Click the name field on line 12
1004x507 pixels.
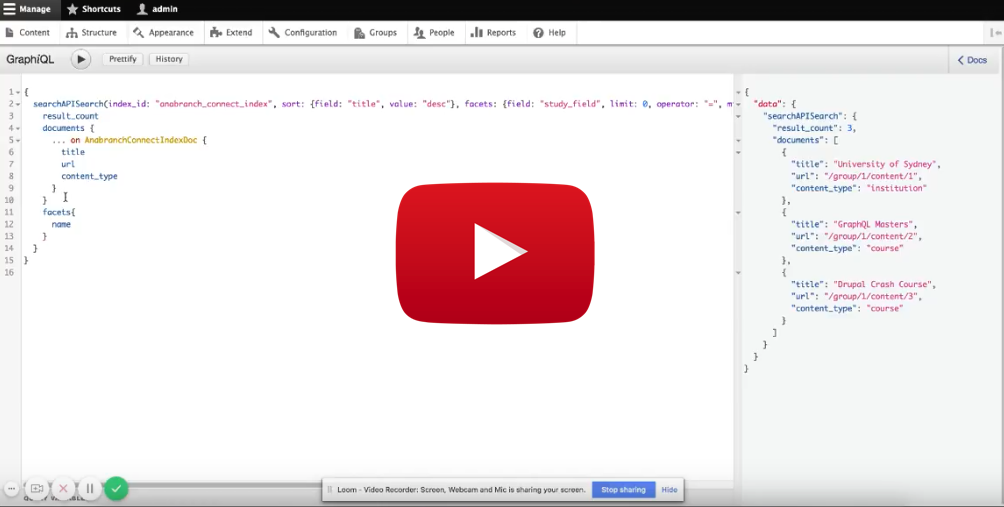(61, 224)
